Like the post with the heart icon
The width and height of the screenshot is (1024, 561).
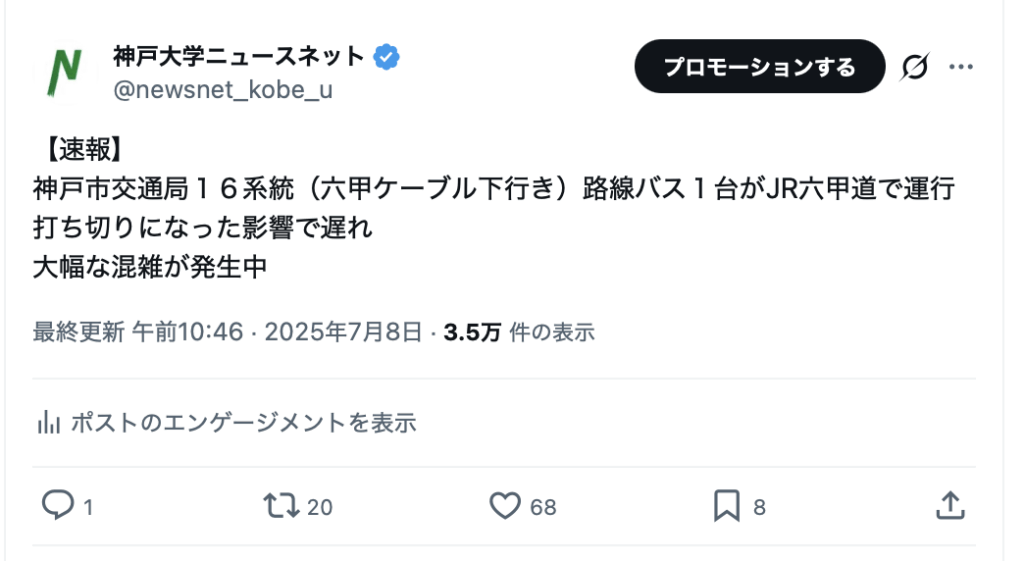[x=505, y=506]
